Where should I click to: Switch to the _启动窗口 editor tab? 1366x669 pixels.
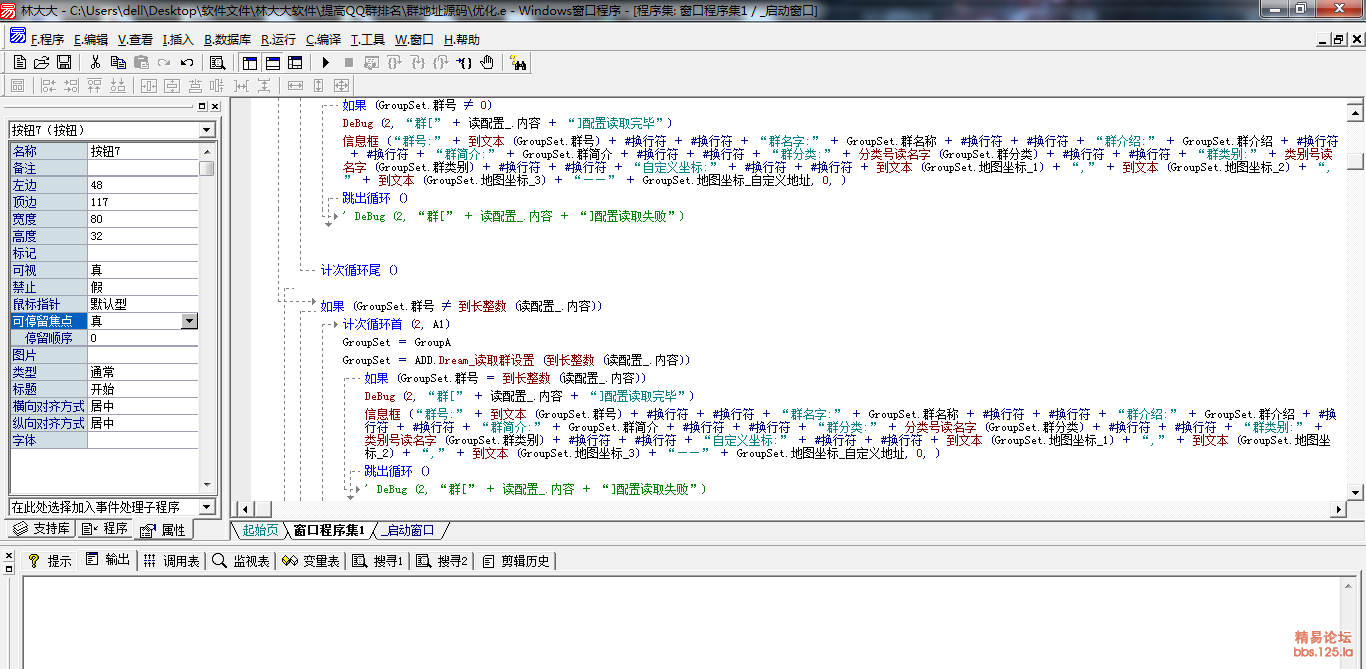click(411, 529)
